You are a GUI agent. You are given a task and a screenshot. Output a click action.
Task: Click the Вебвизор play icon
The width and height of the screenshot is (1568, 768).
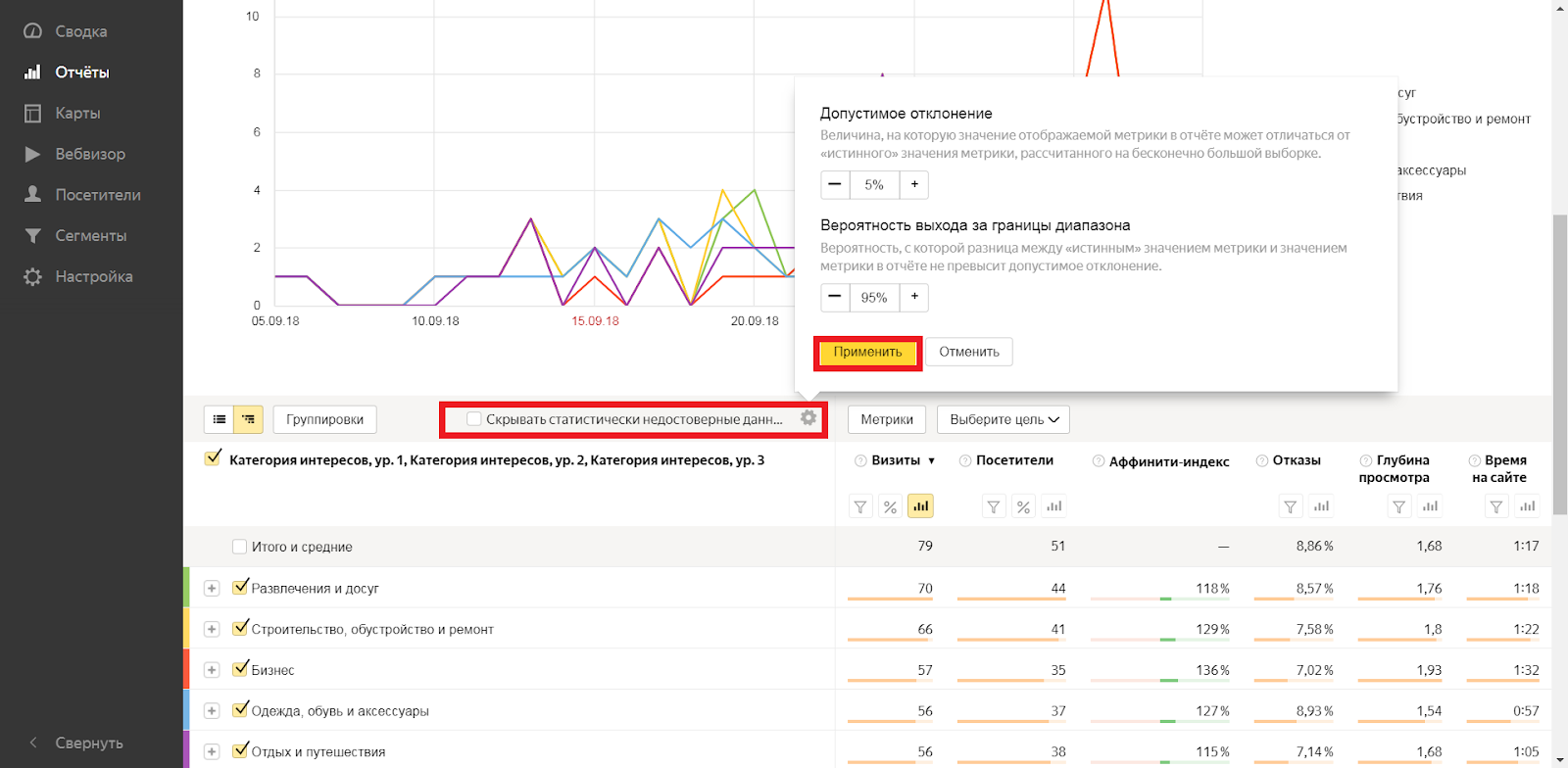[32, 154]
